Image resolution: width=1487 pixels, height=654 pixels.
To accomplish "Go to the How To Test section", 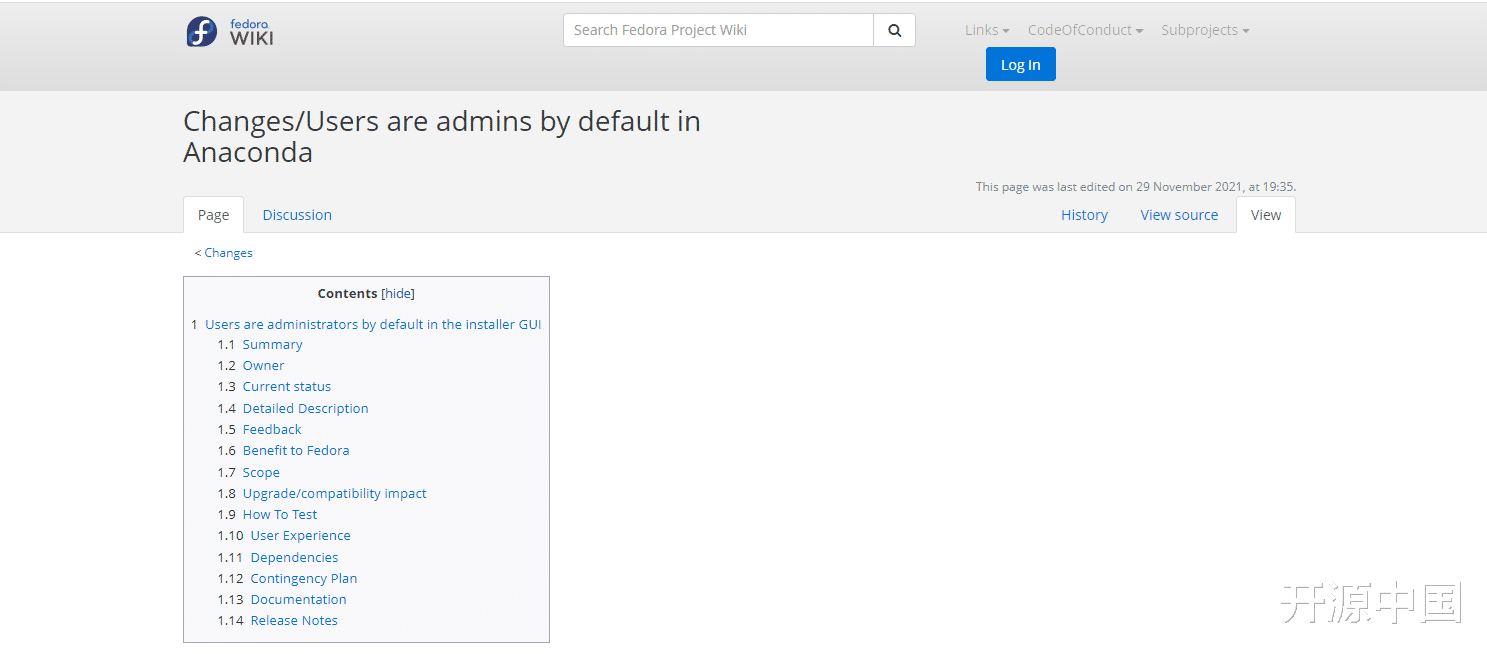I will 280,514.
